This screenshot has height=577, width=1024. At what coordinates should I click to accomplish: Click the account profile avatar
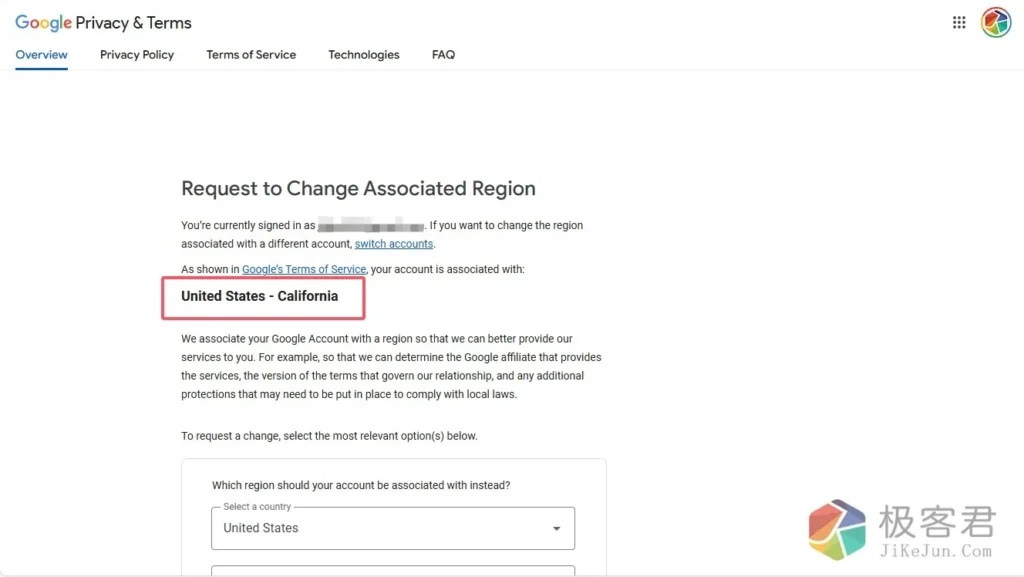[x=995, y=23]
